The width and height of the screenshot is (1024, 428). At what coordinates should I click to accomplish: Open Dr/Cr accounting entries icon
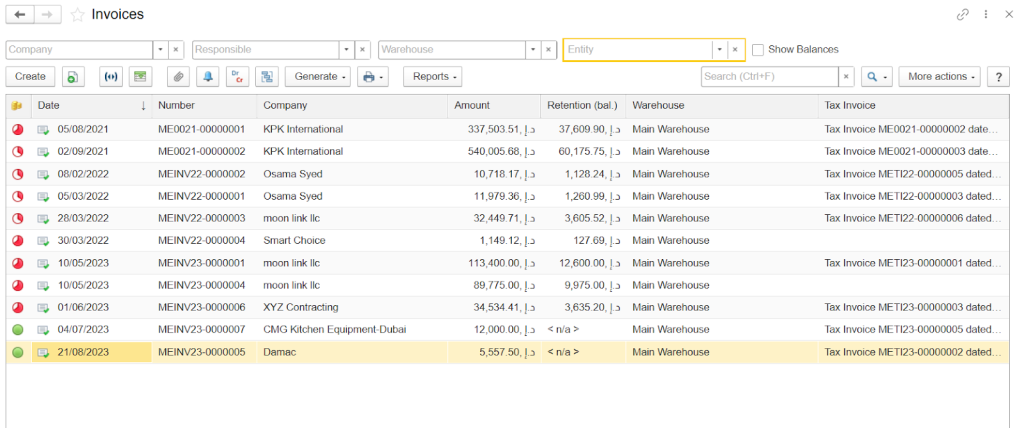(x=237, y=76)
